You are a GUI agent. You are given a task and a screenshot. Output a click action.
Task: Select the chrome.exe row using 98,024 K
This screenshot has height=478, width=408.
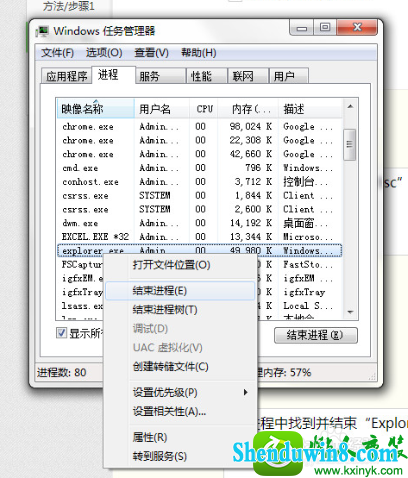click(200, 127)
